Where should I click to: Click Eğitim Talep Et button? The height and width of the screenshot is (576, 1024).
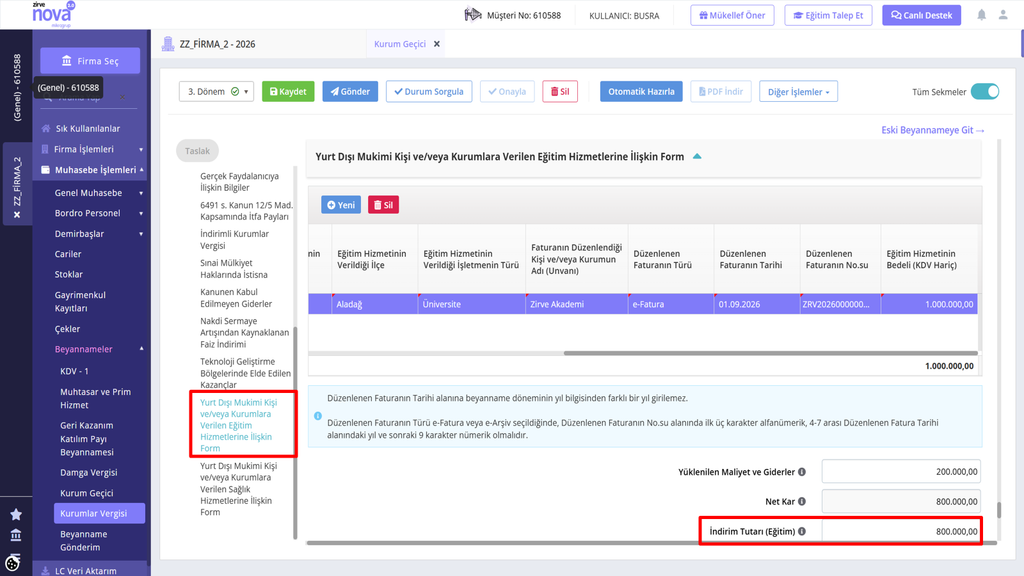828,15
